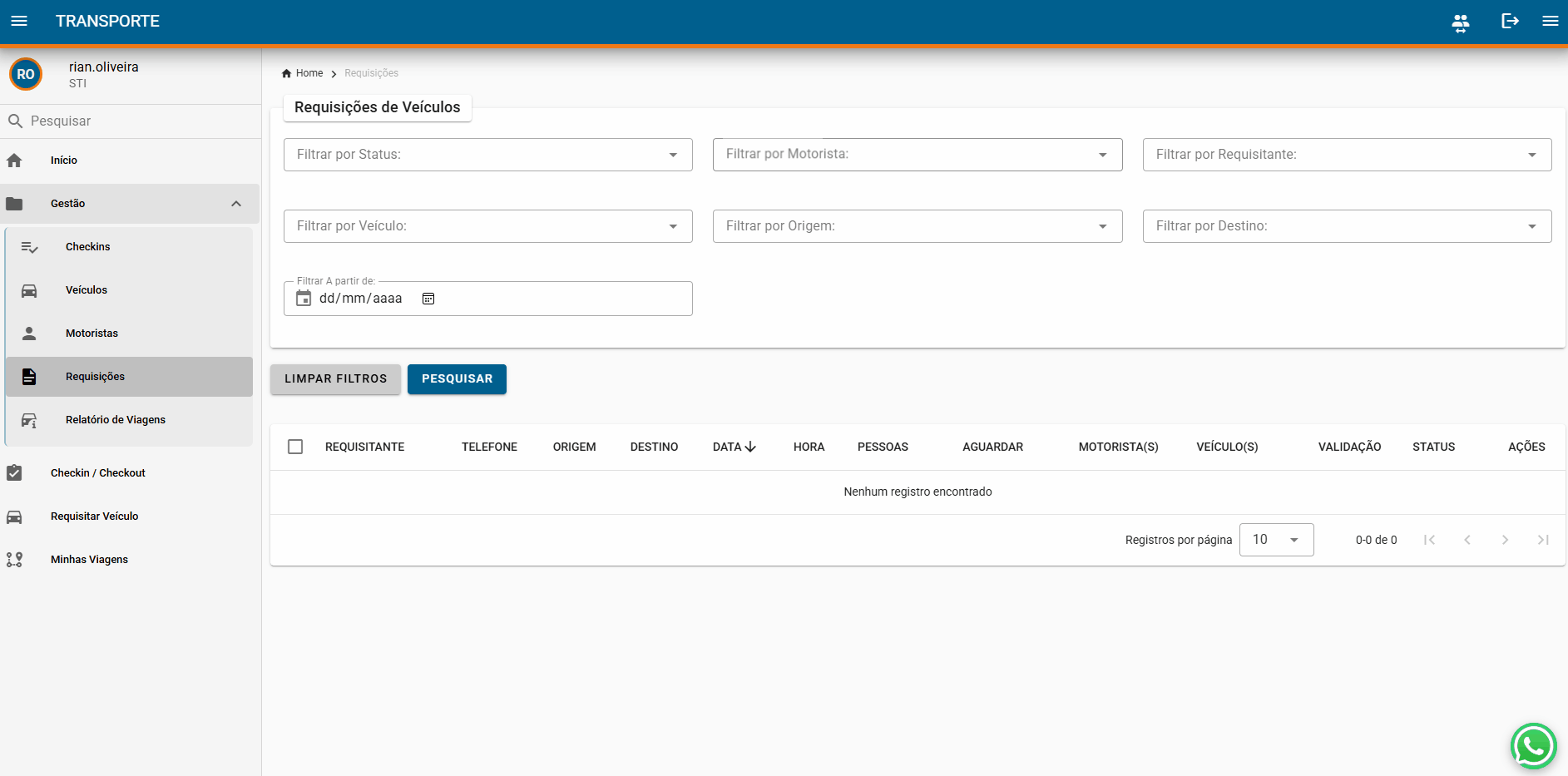Click the rian.oliveira username text
The width and height of the screenshot is (1568, 776).
click(x=104, y=67)
